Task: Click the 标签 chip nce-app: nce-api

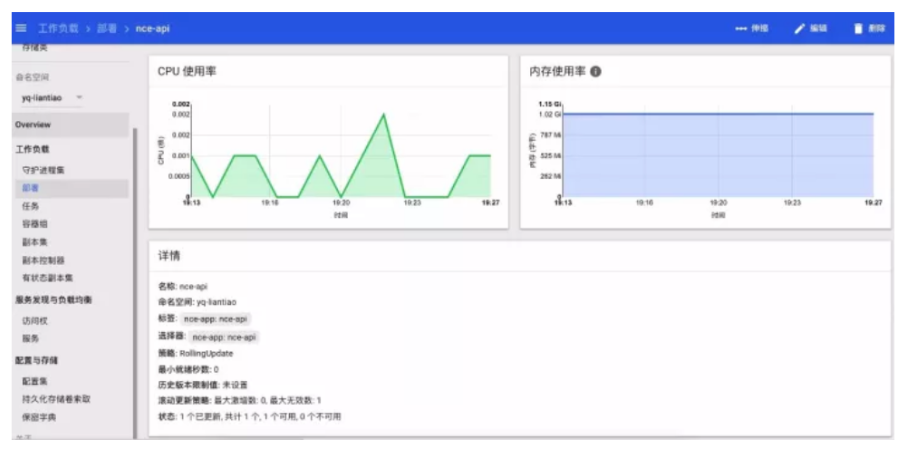Action: (215, 319)
